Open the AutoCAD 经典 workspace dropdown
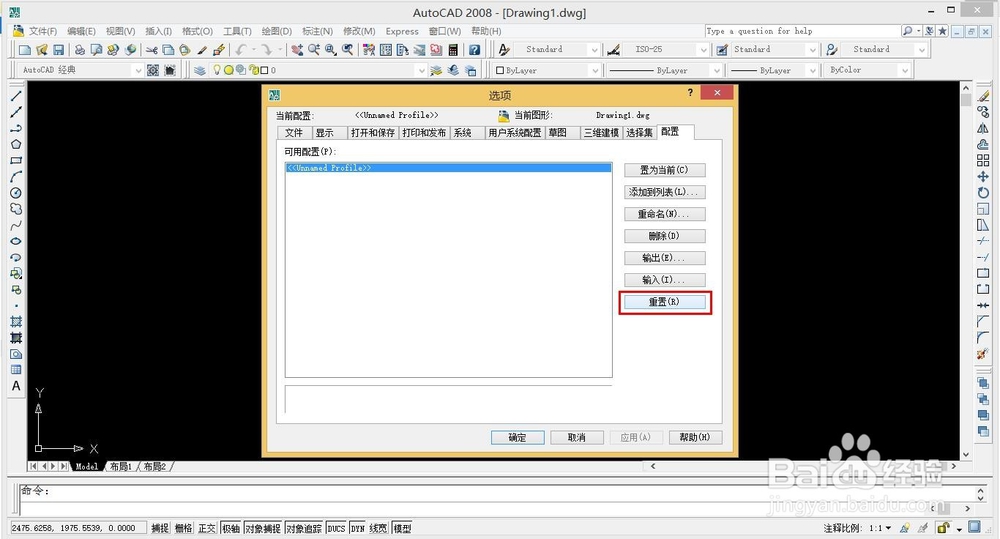The height and width of the screenshot is (539, 1000). [x=138, y=70]
